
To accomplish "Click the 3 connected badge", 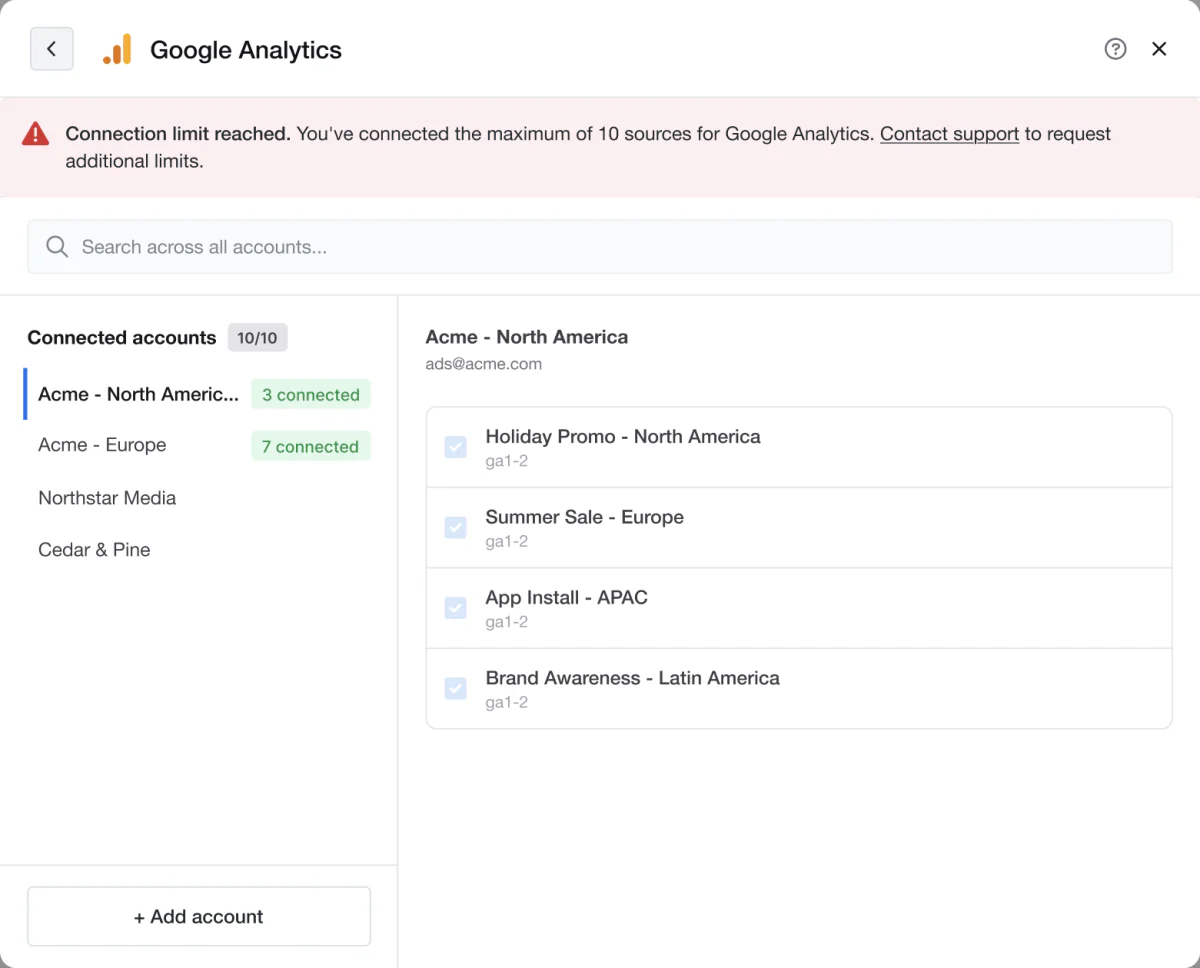I will pos(310,395).
